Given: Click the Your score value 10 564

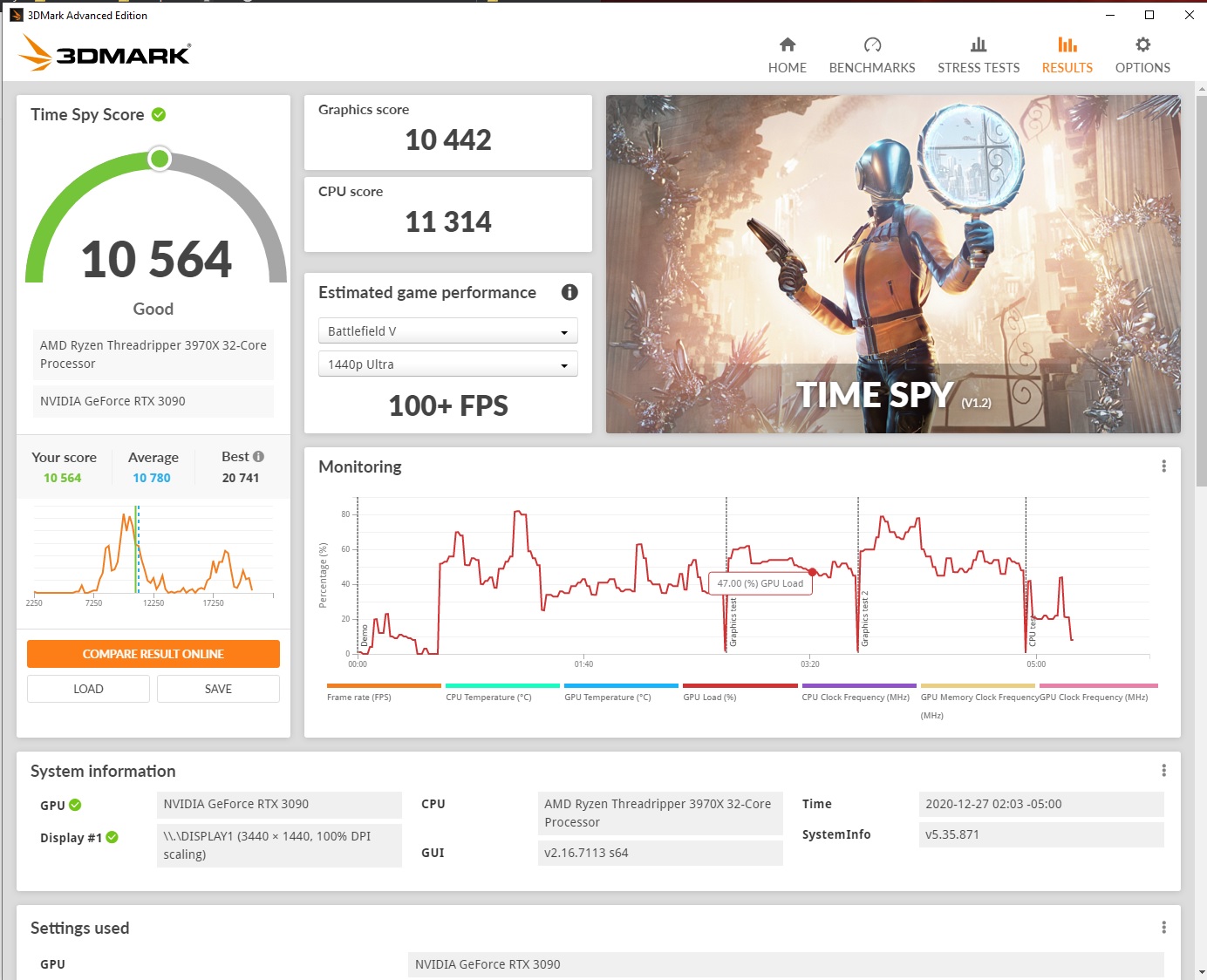Looking at the screenshot, I should coord(63,478).
